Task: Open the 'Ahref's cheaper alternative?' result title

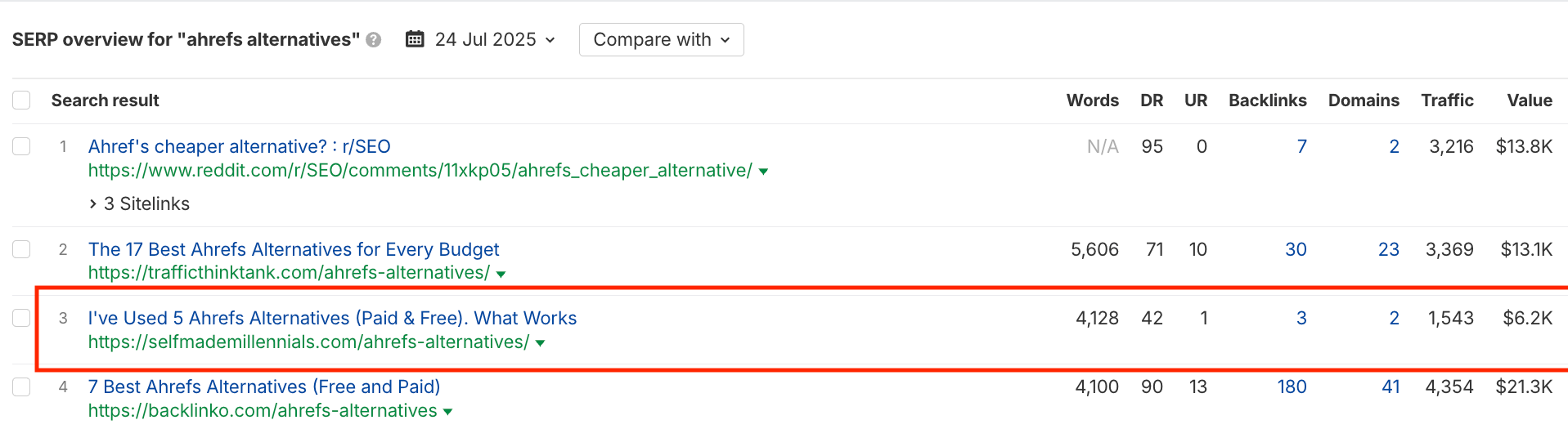Action: (x=240, y=146)
